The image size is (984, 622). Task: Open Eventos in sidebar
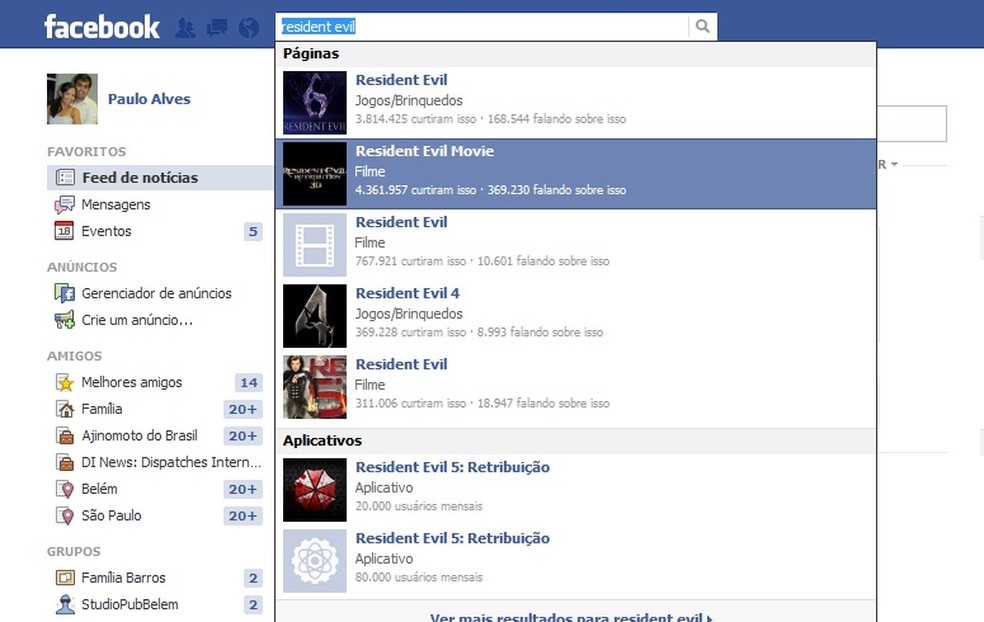tap(106, 231)
